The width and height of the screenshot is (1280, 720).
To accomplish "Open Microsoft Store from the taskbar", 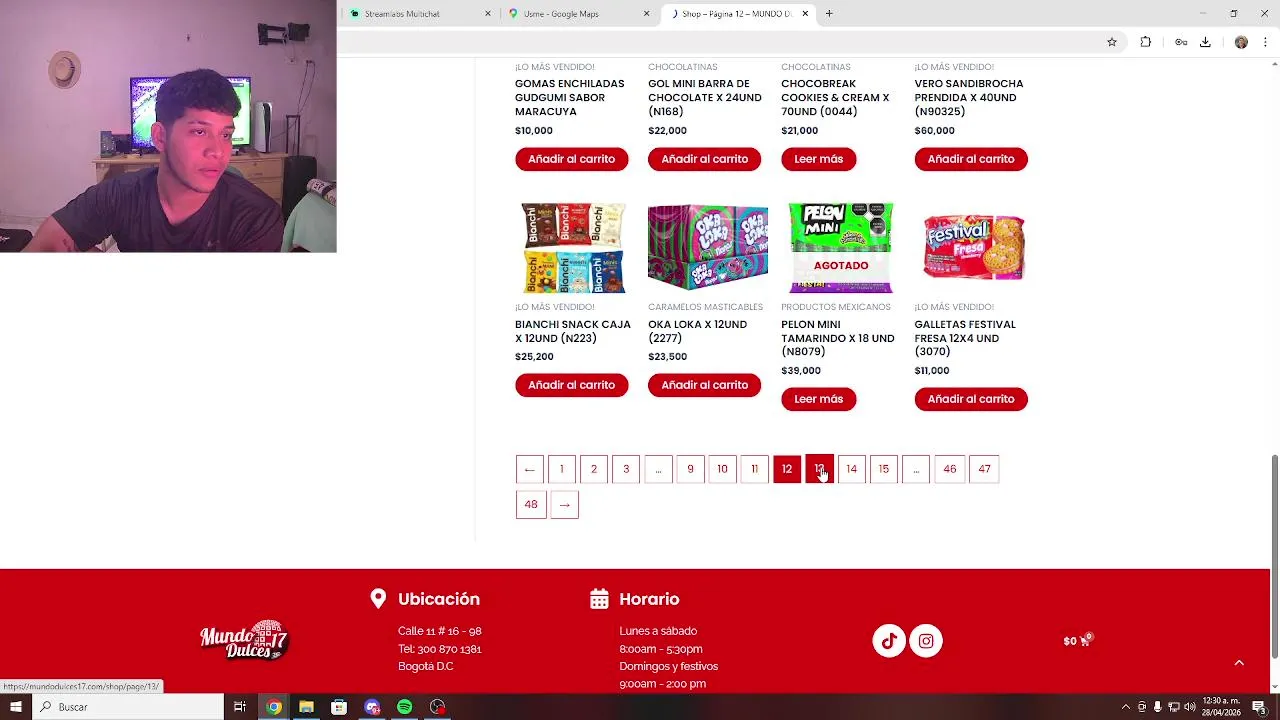I will (339, 707).
